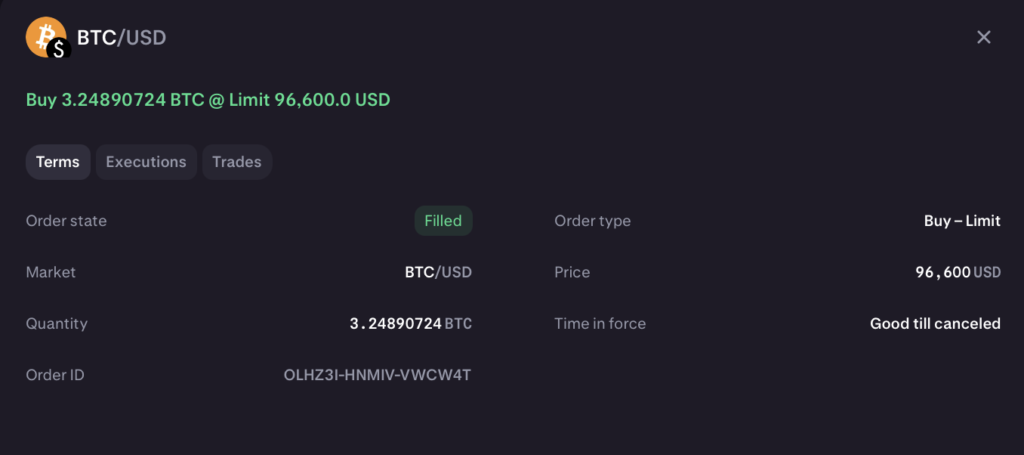Click the Order state label
This screenshot has height=455, width=1024.
[66, 221]
